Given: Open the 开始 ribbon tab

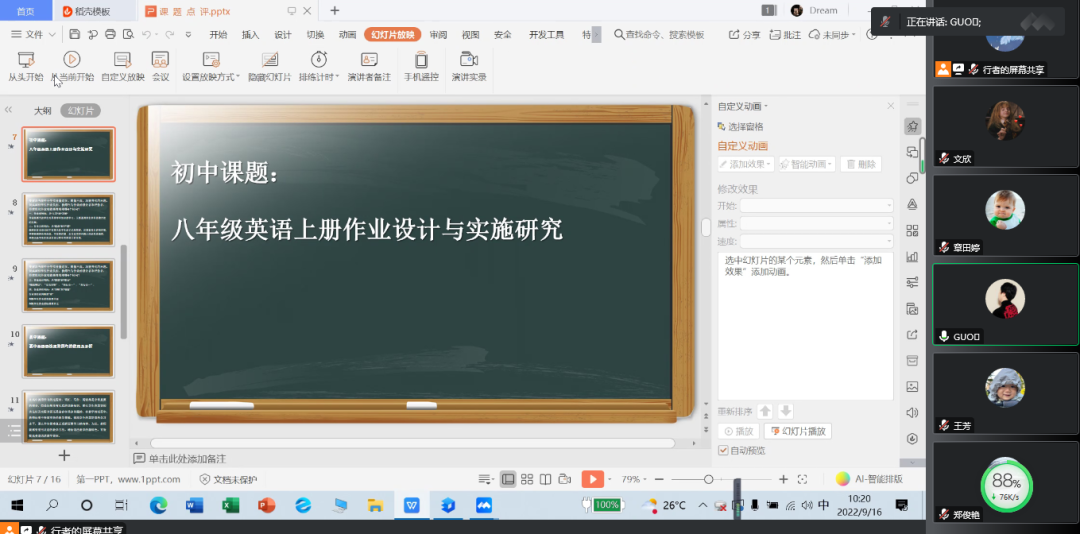Looking at the screenshot, I should [x=218, y=34].
